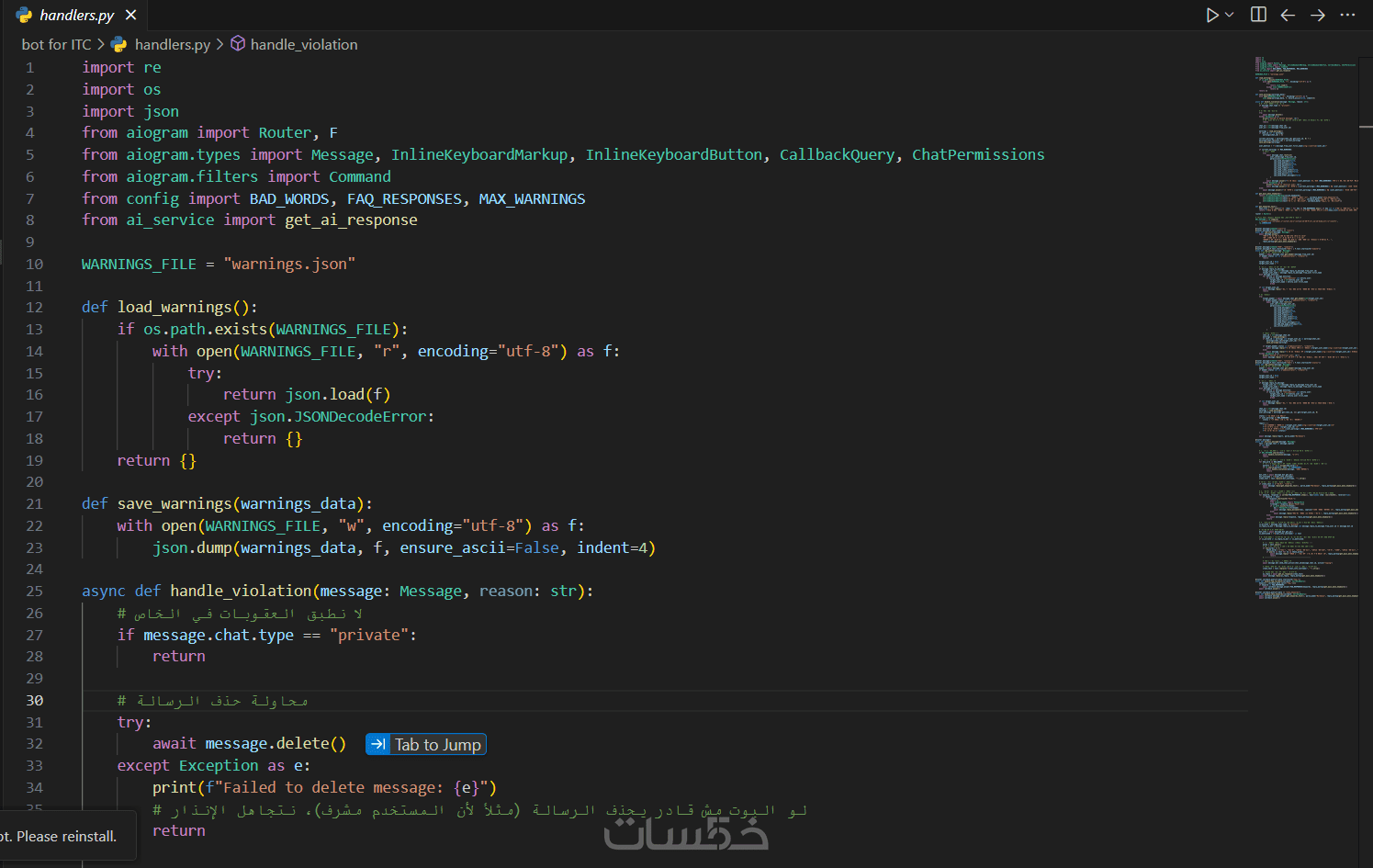The height and width of the screenshot is (868, 1373).
Task: Click 'json.dump' call on line 23
Action: (192, 547)
